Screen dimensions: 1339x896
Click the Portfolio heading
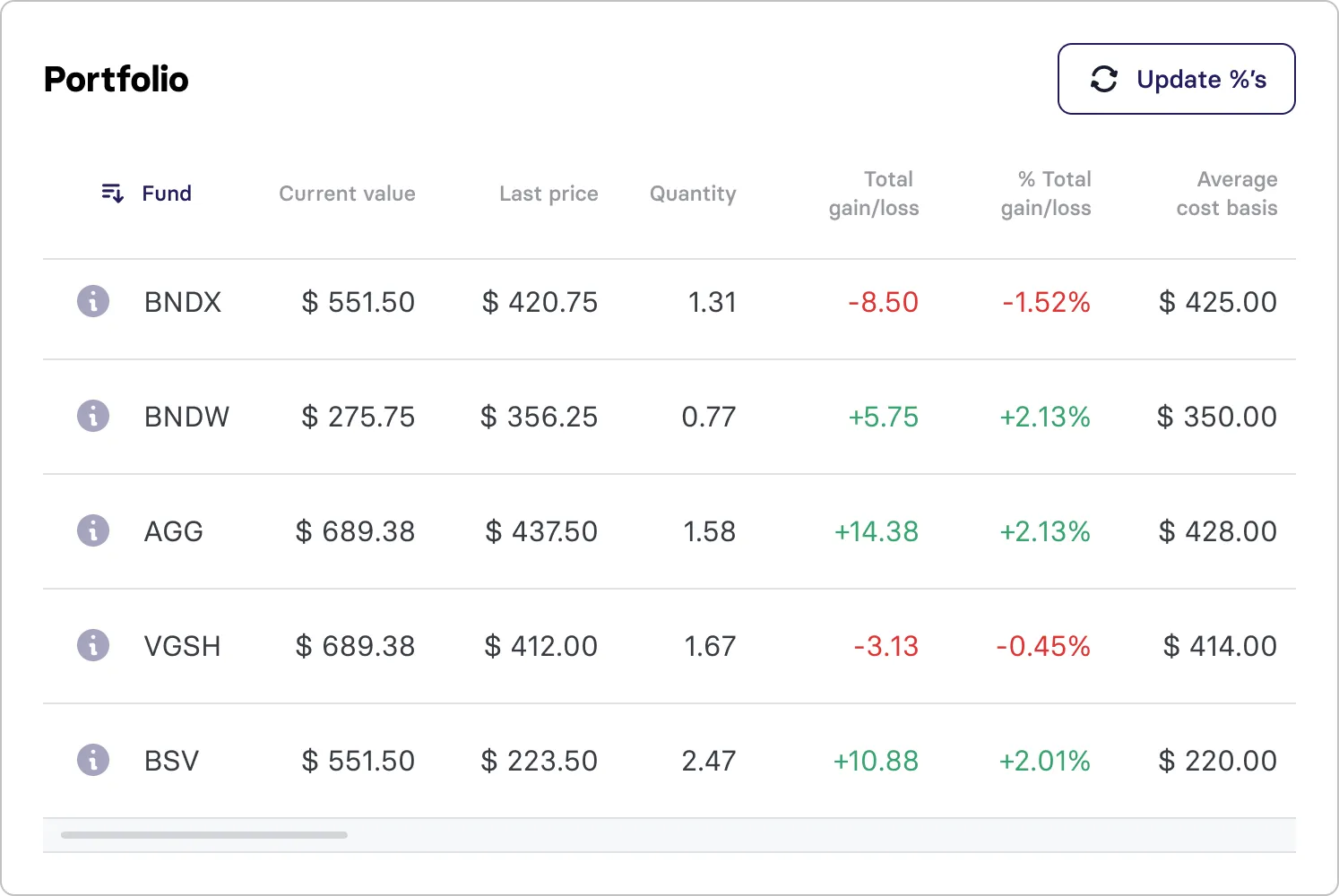[x=117, y=79]
